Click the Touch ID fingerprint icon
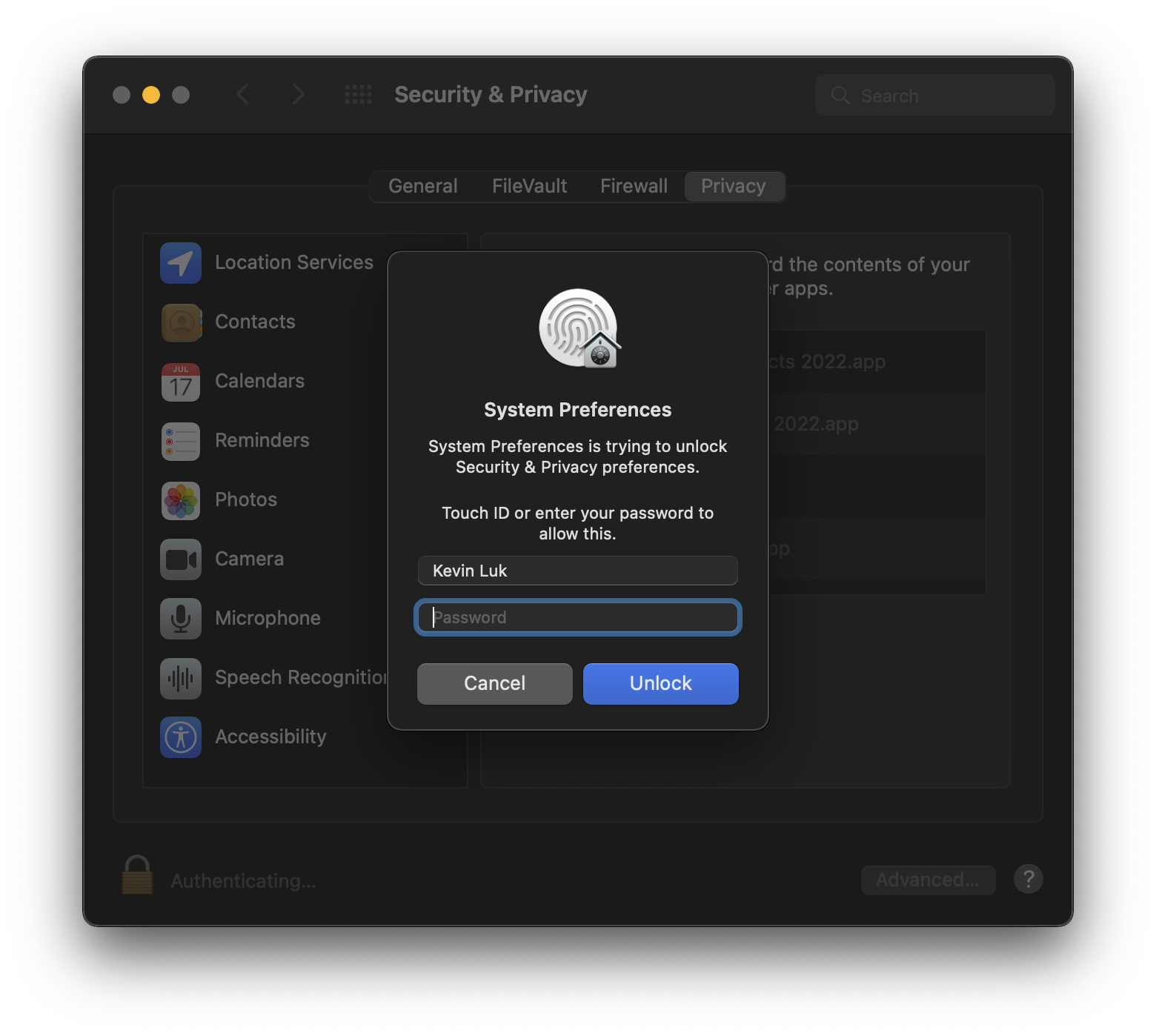 click(579, 328)
